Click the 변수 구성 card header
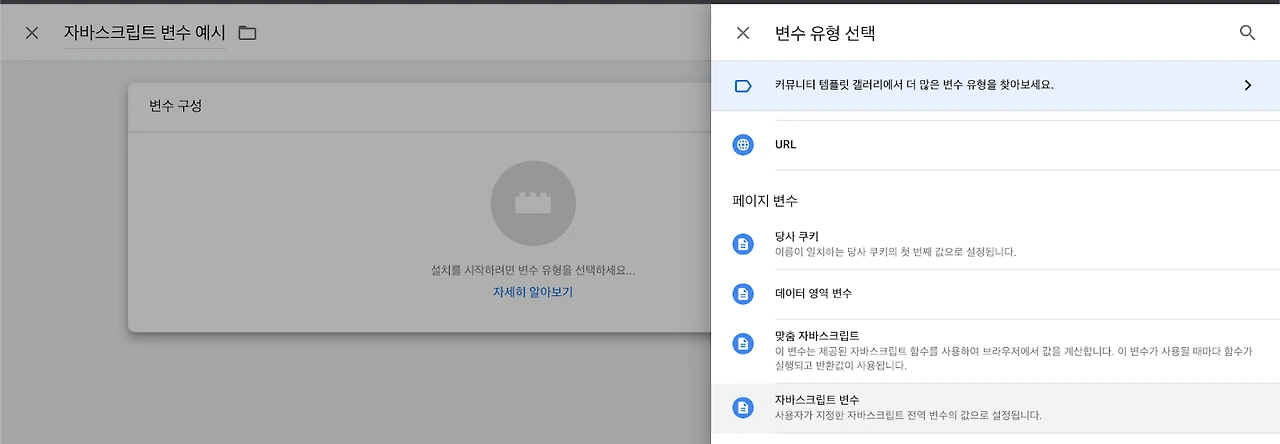Screen dimensions: 1280x444 pos(419,106)
